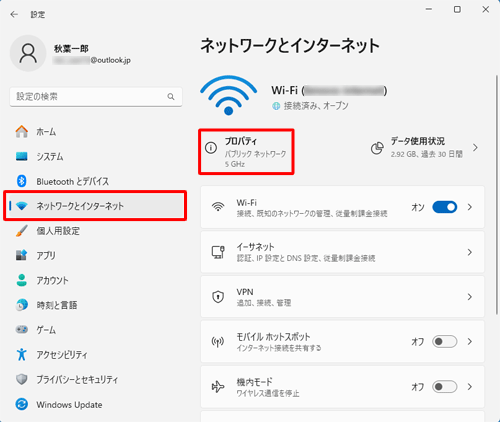The image size is (500, 422).
Task: Turn off the Wi-Fi toggle switch
Action: (x=445, y=207)
